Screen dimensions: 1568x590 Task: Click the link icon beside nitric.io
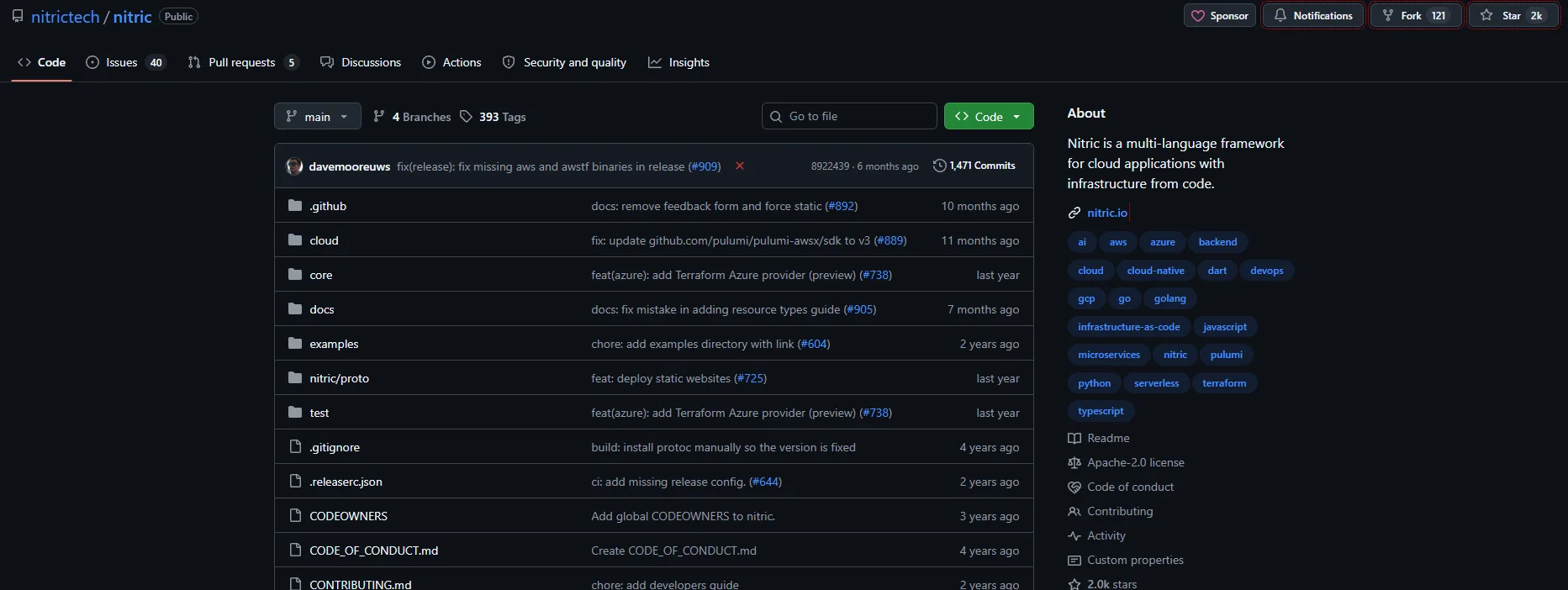[1074, 213]
